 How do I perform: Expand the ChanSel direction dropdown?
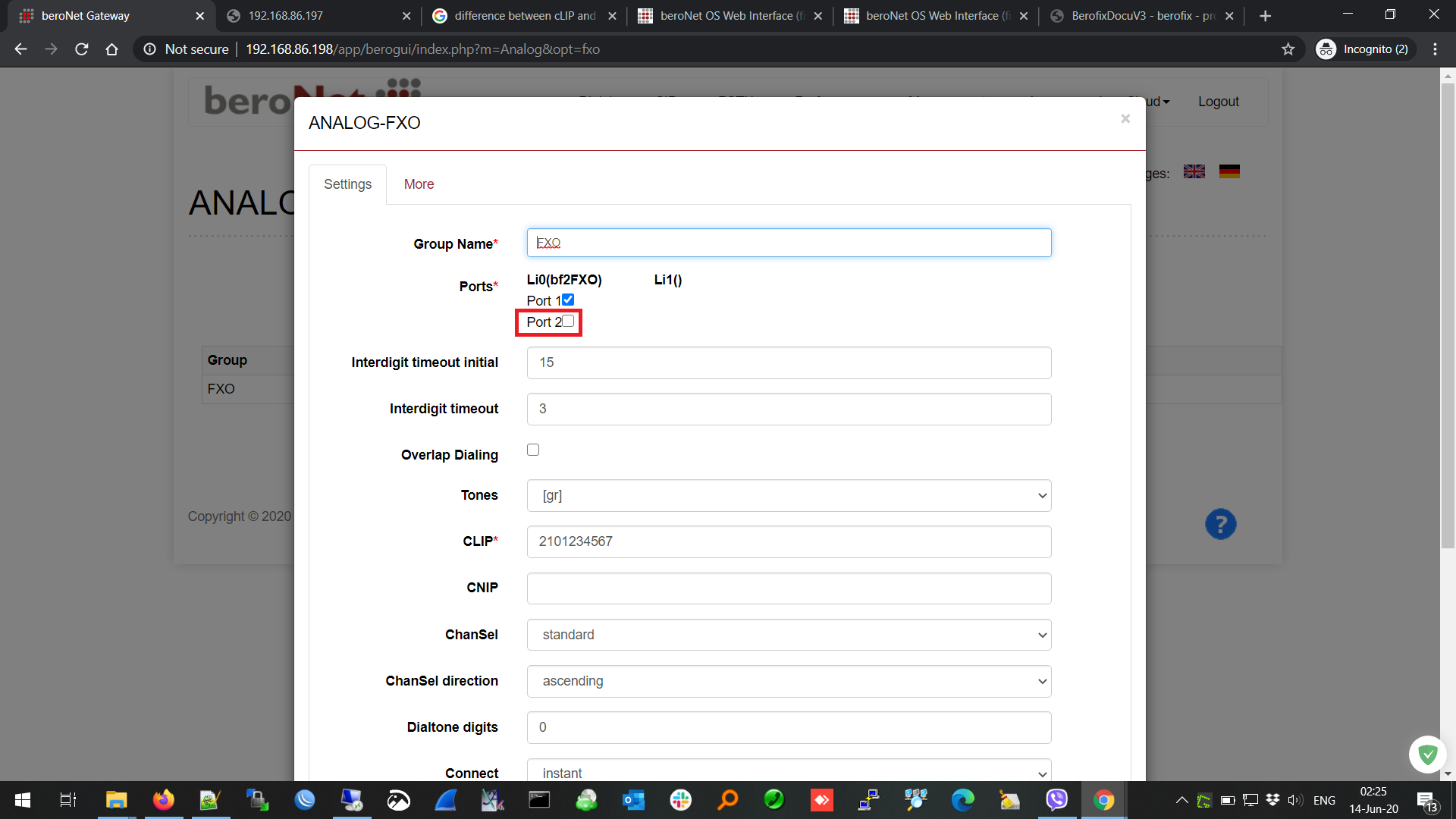[x=789, y=681]
